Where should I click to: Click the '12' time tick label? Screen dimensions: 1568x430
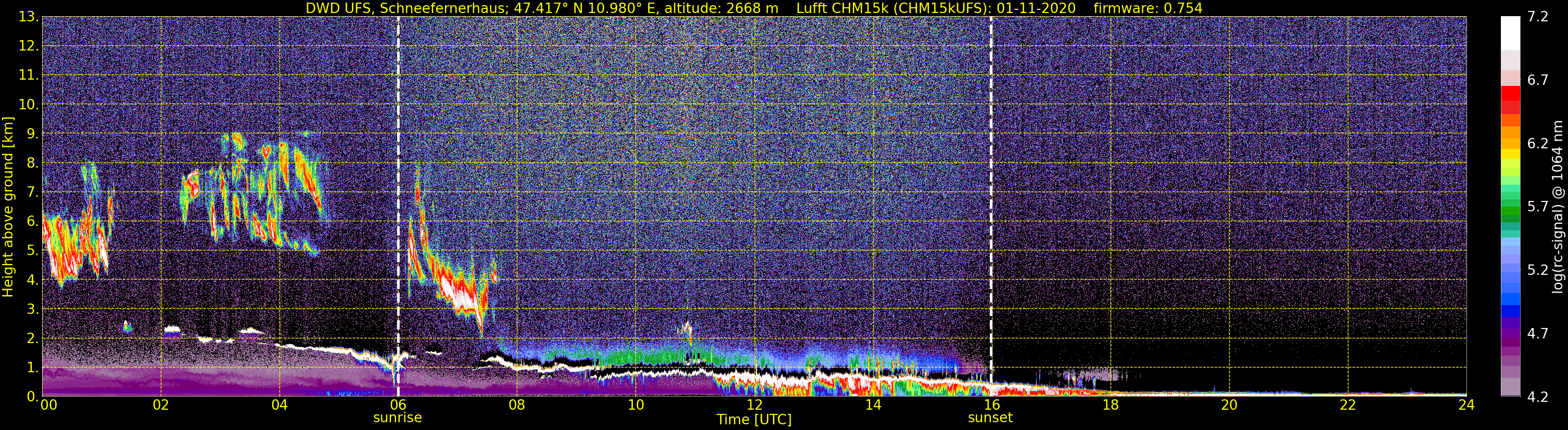coord(754,405)
